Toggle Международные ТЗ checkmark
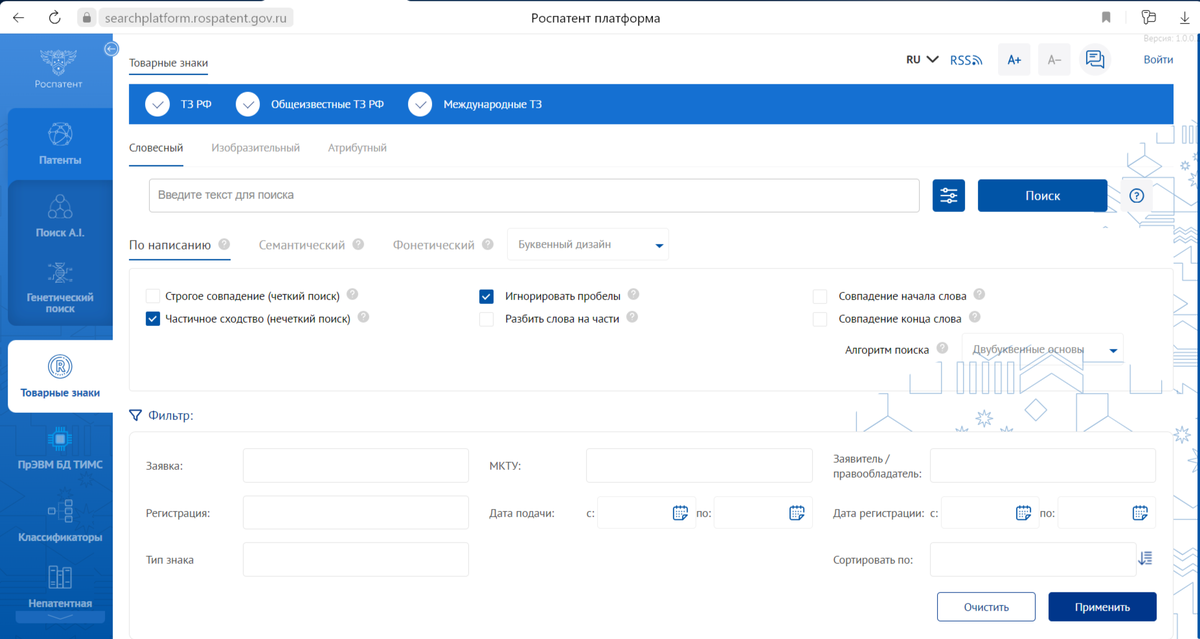Viewport: 1200px width, 639px height. pos(420,104)
